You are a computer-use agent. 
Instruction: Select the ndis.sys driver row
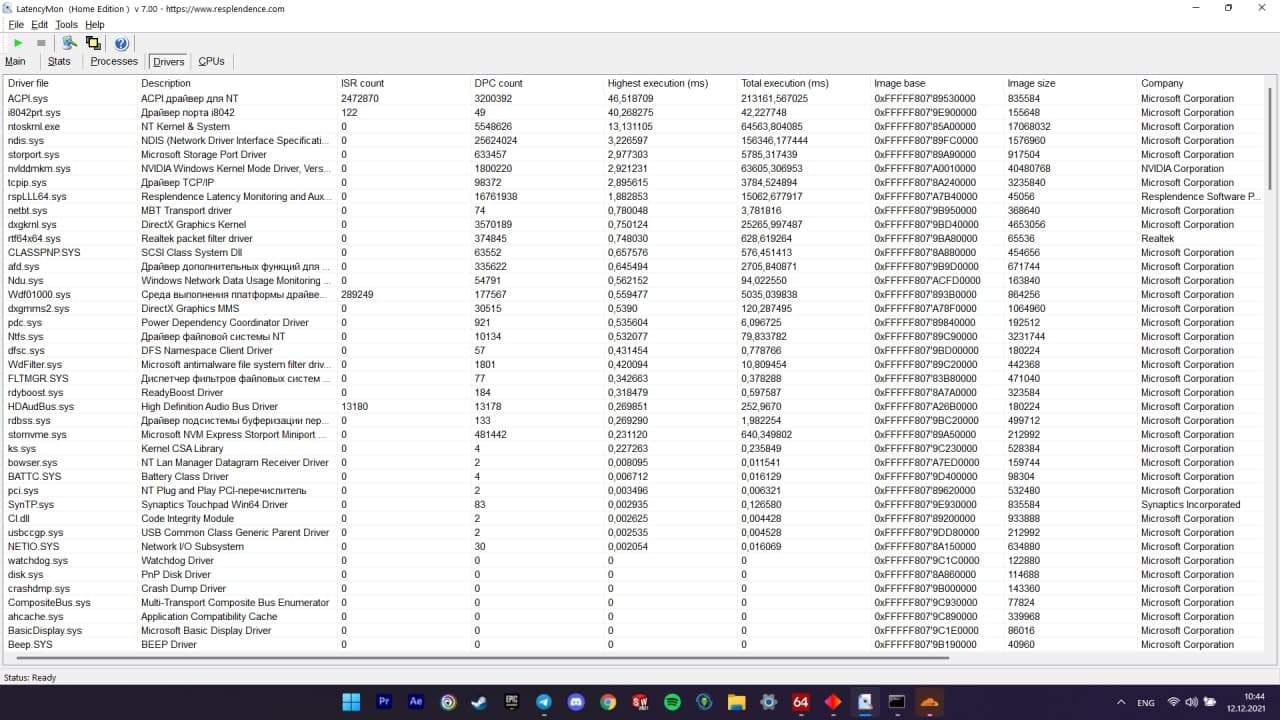635,141
